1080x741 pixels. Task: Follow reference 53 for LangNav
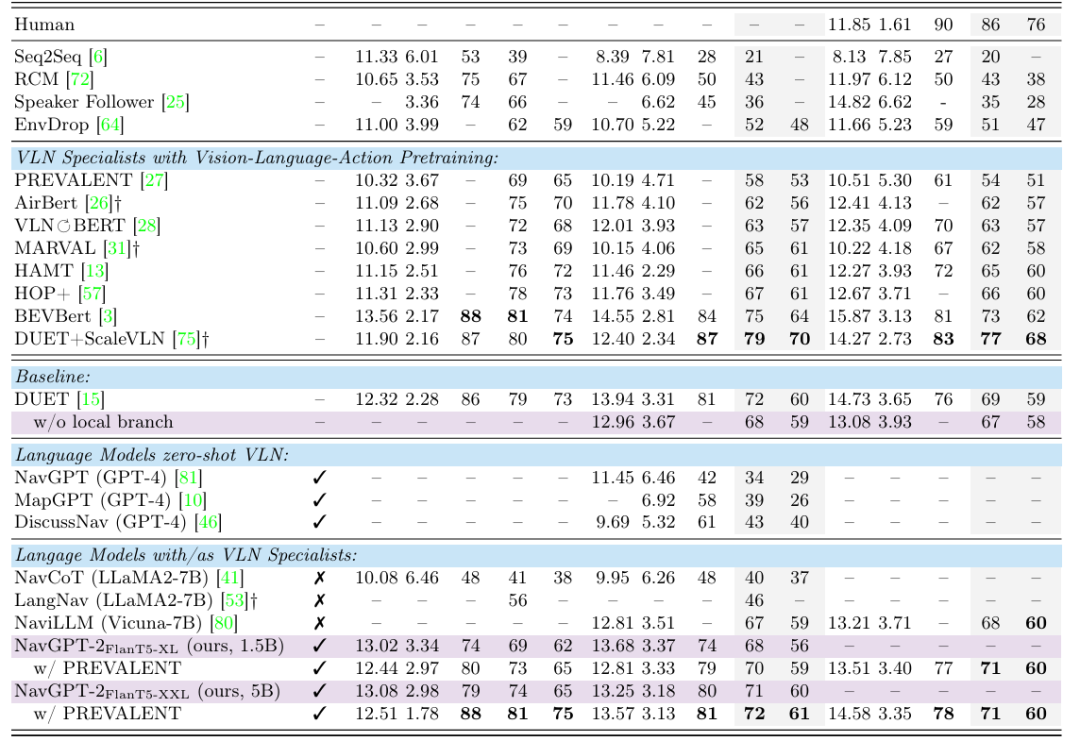(235, 601)
